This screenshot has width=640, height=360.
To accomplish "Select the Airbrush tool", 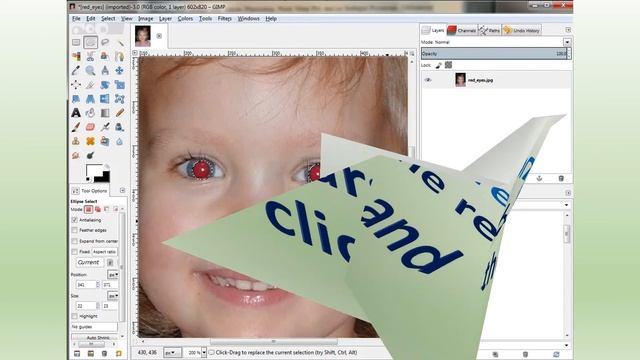I will (x=105, y=127).
